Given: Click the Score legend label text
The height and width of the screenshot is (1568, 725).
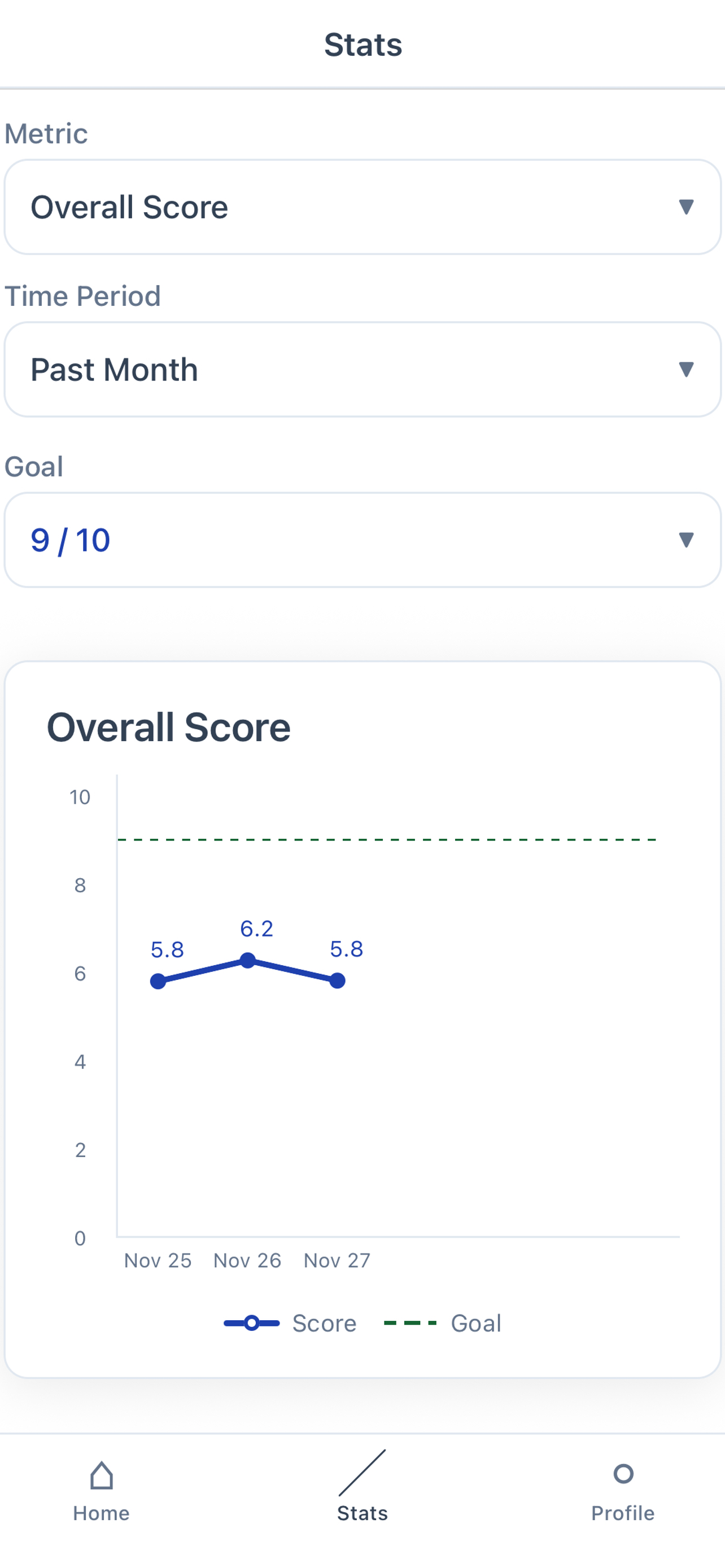Looking at the screenshot, I should (x=325, y=1322).
